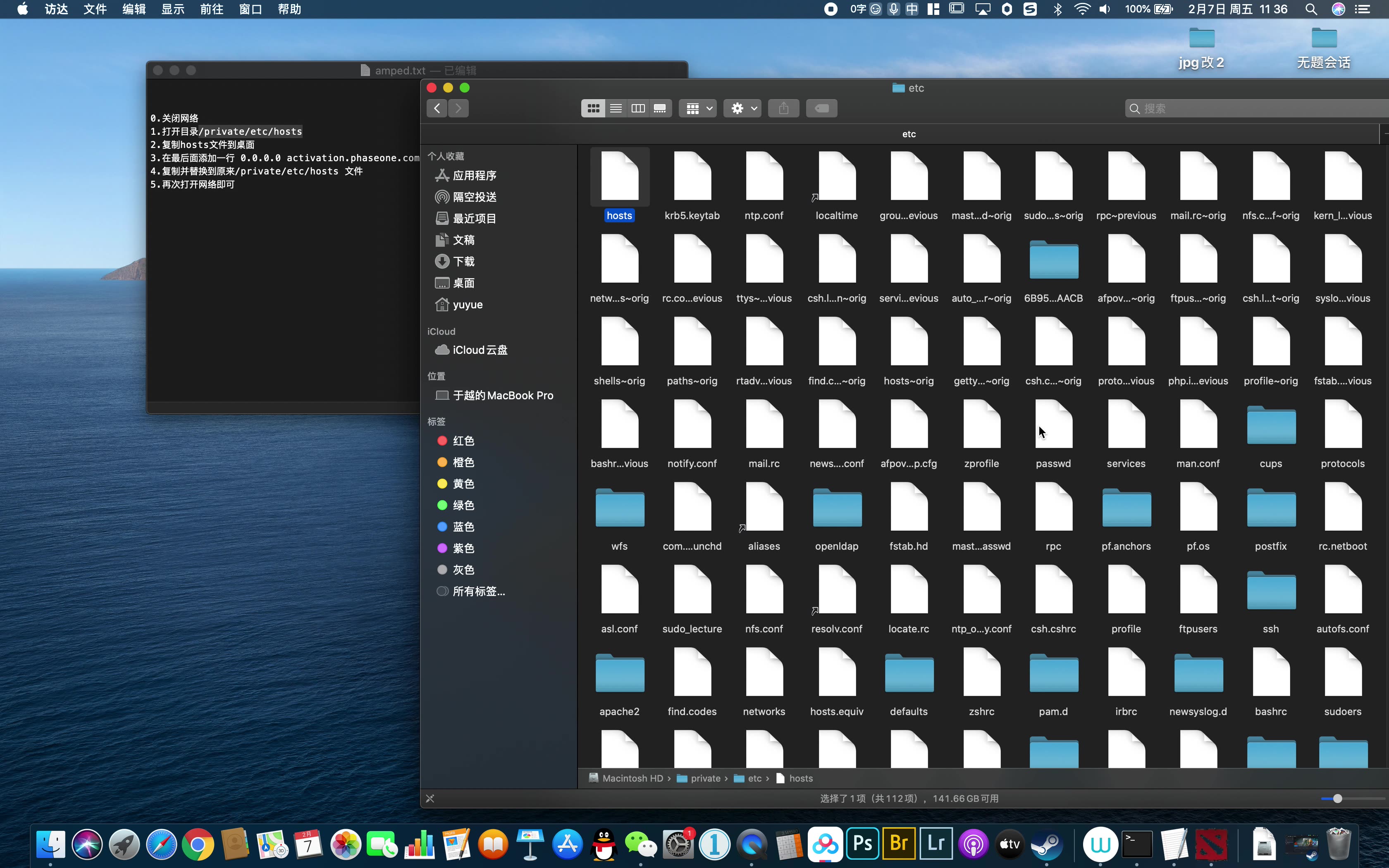The height and width of the screenshot is (868, 1389).
Task: Click 所有标签… in sidebar
Action: [x=479, y=591]
